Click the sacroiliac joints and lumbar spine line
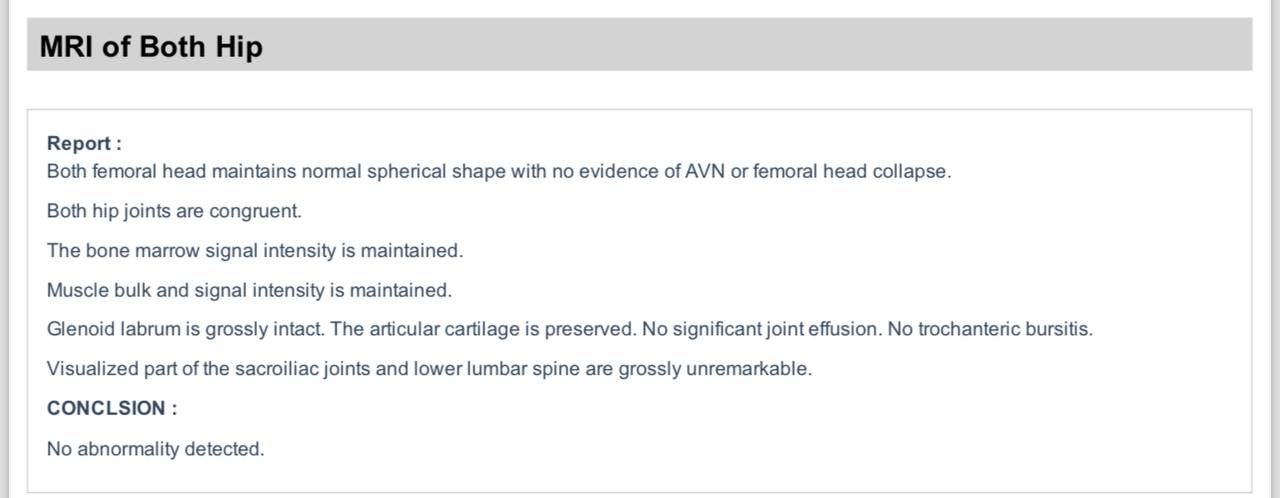The height and width of the screenshot is (498, 1280). [x=429, y=369]
